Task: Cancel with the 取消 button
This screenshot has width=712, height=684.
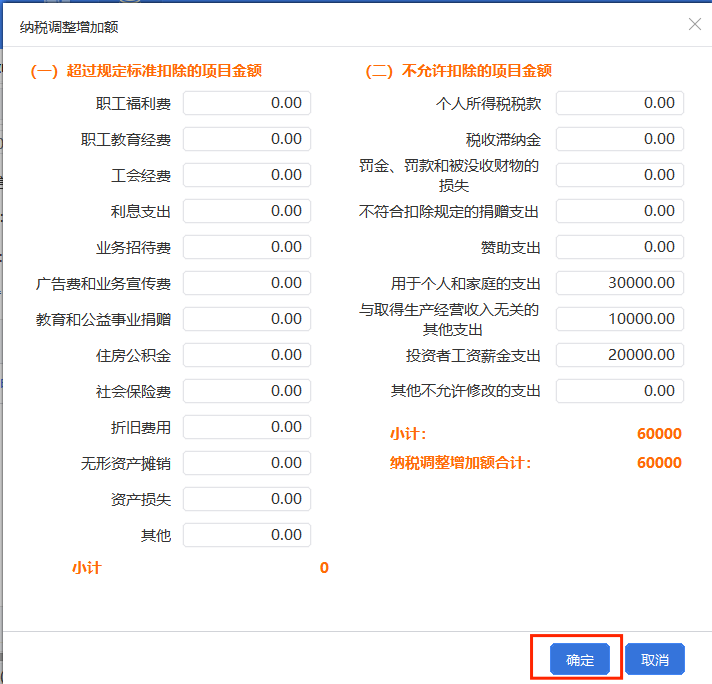Action: pos(654,659)
